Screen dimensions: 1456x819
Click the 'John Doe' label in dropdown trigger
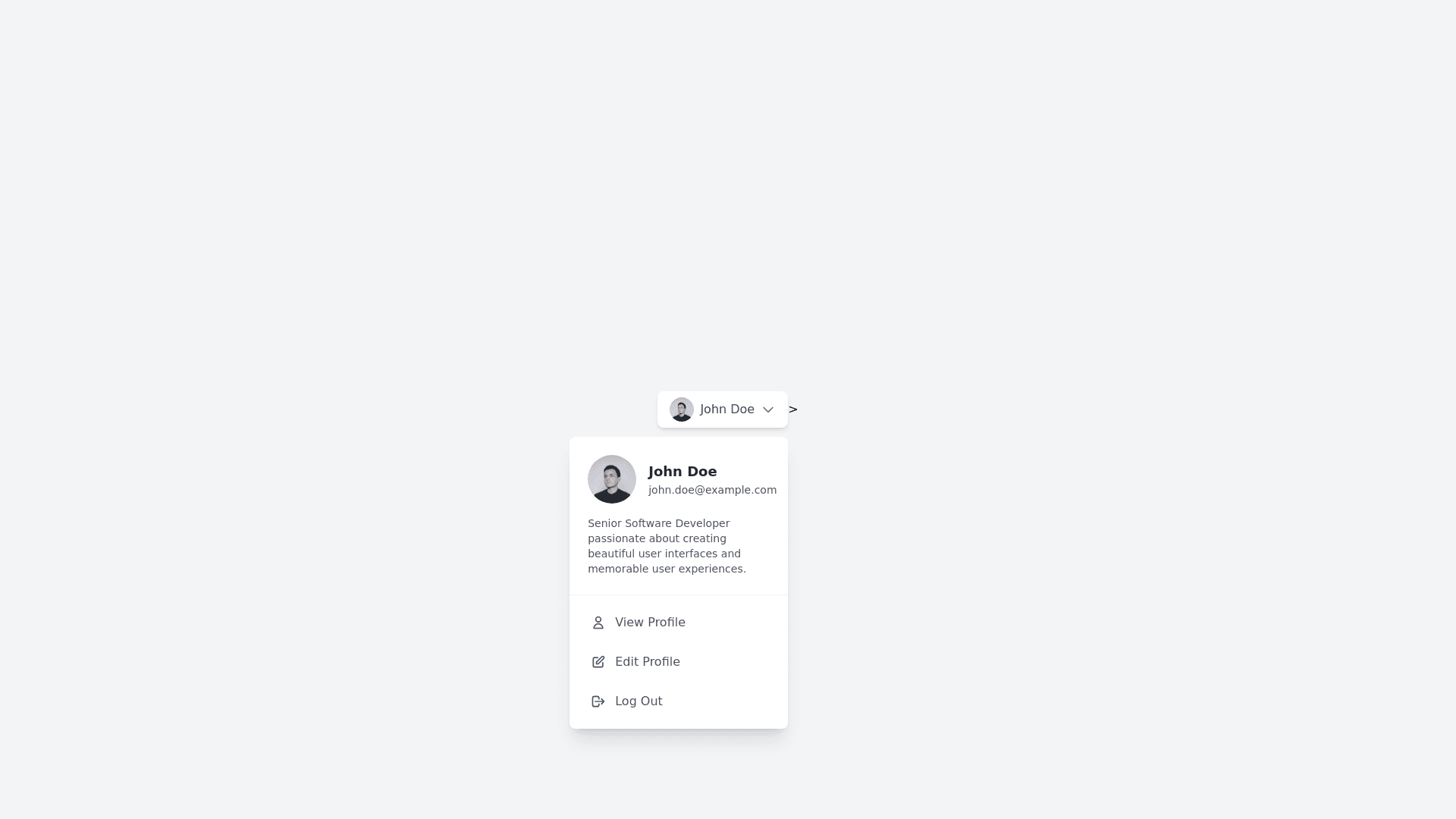point(726,409)
